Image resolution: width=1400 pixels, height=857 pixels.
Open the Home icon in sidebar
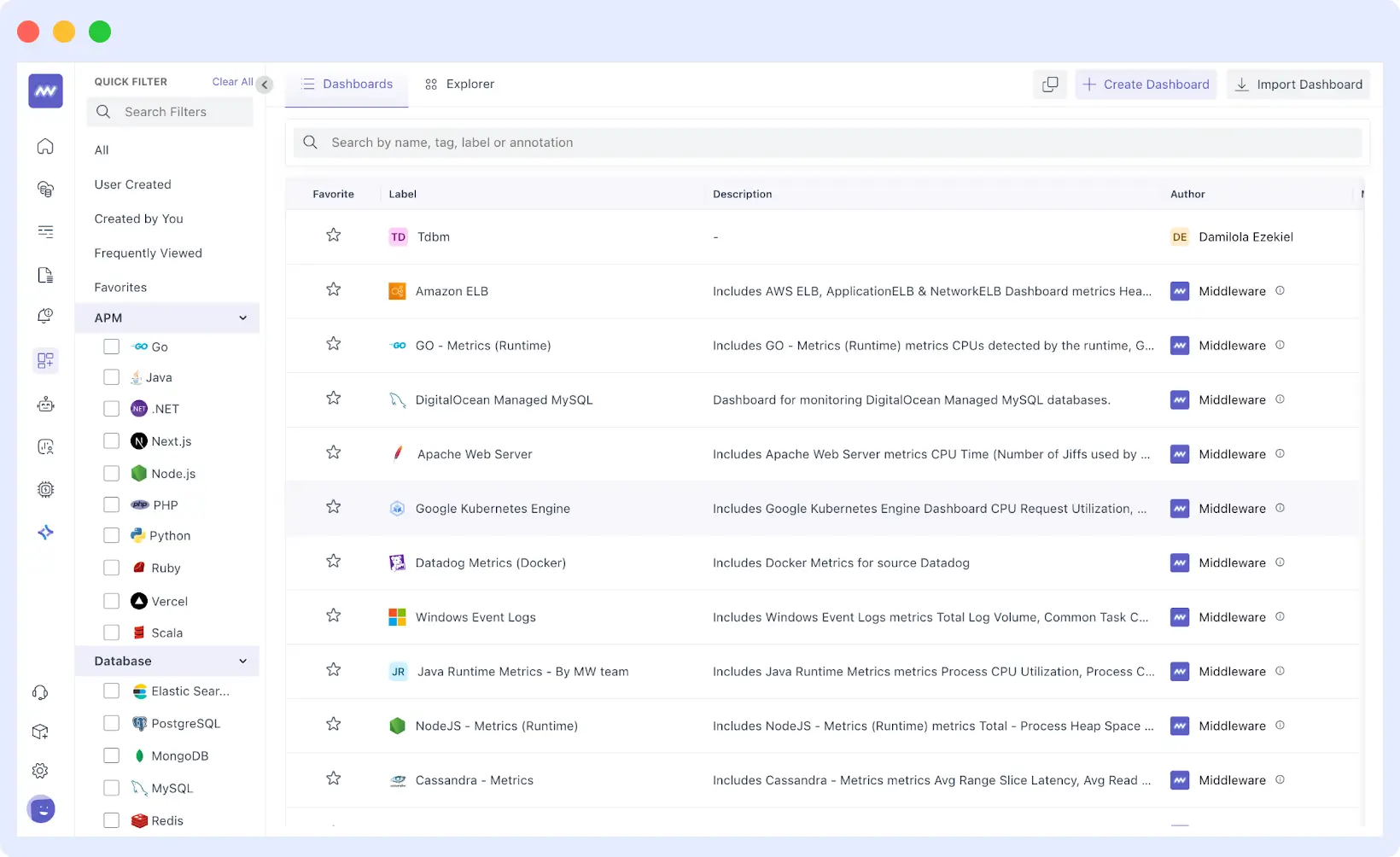44,146
